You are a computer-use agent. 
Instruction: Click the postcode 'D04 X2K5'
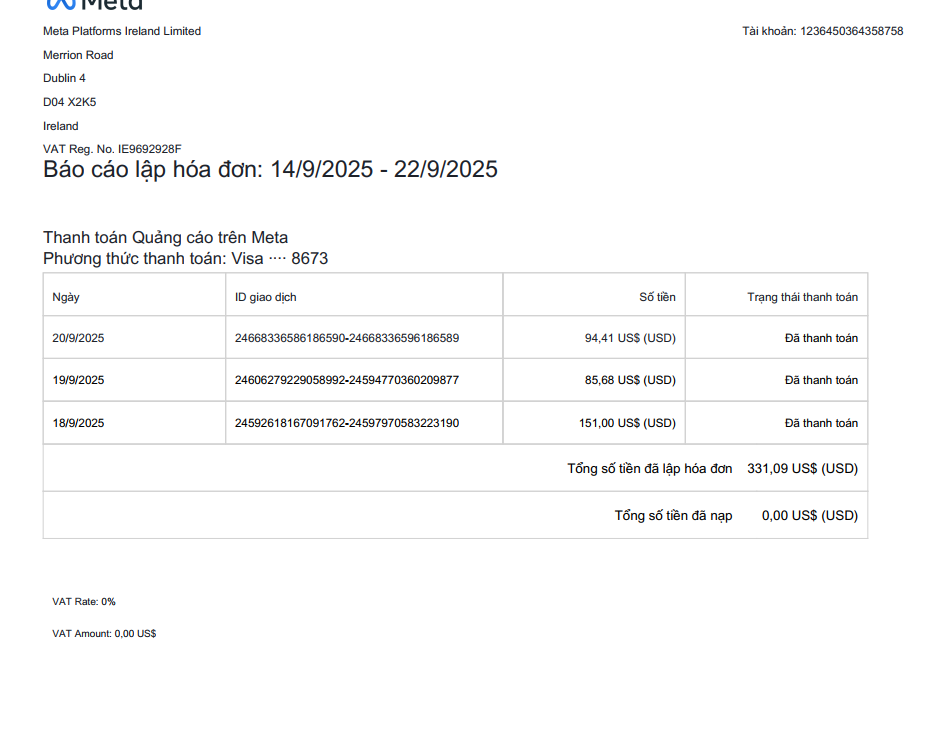(70, 102)
